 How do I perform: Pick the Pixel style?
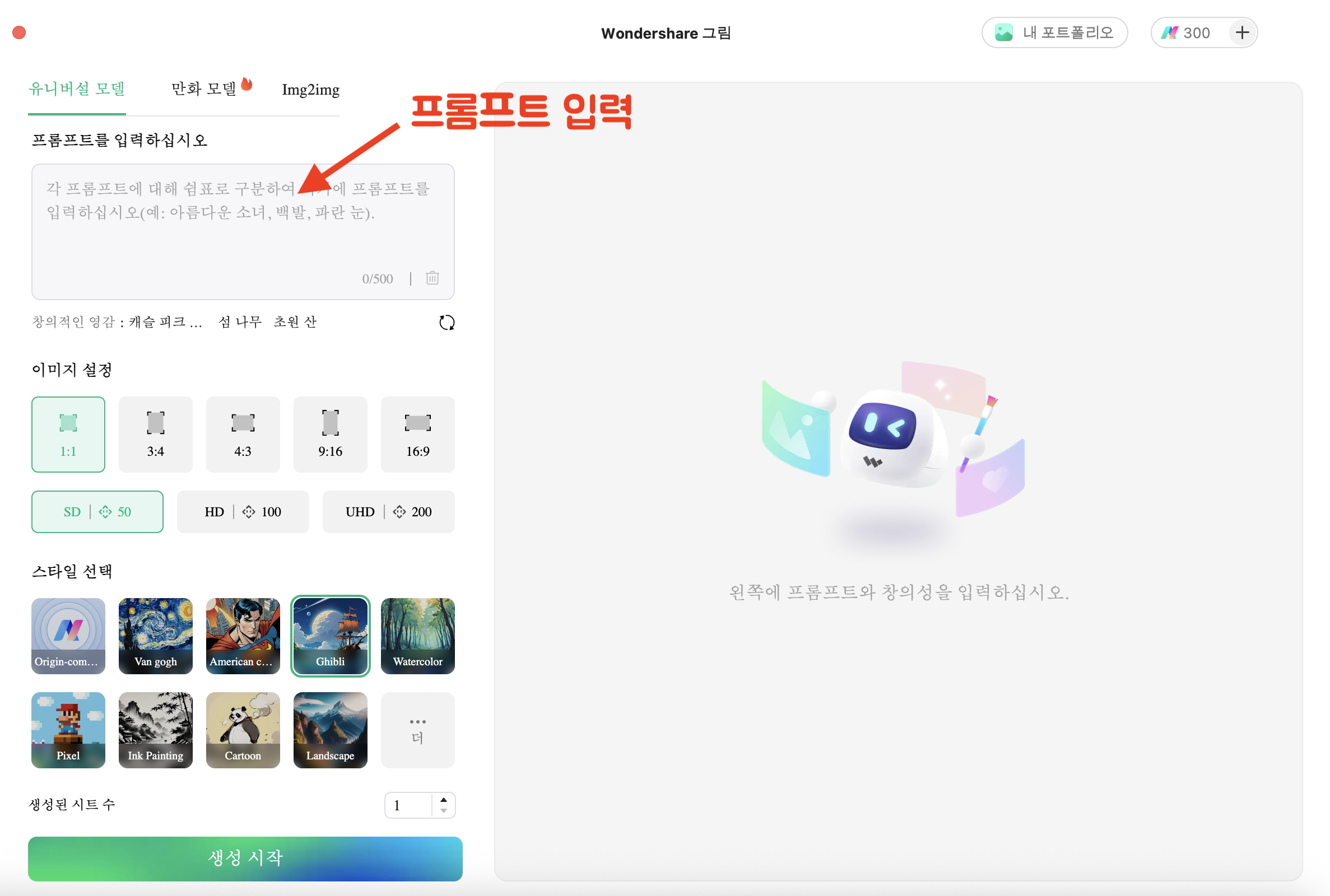(x=68, y=730)
